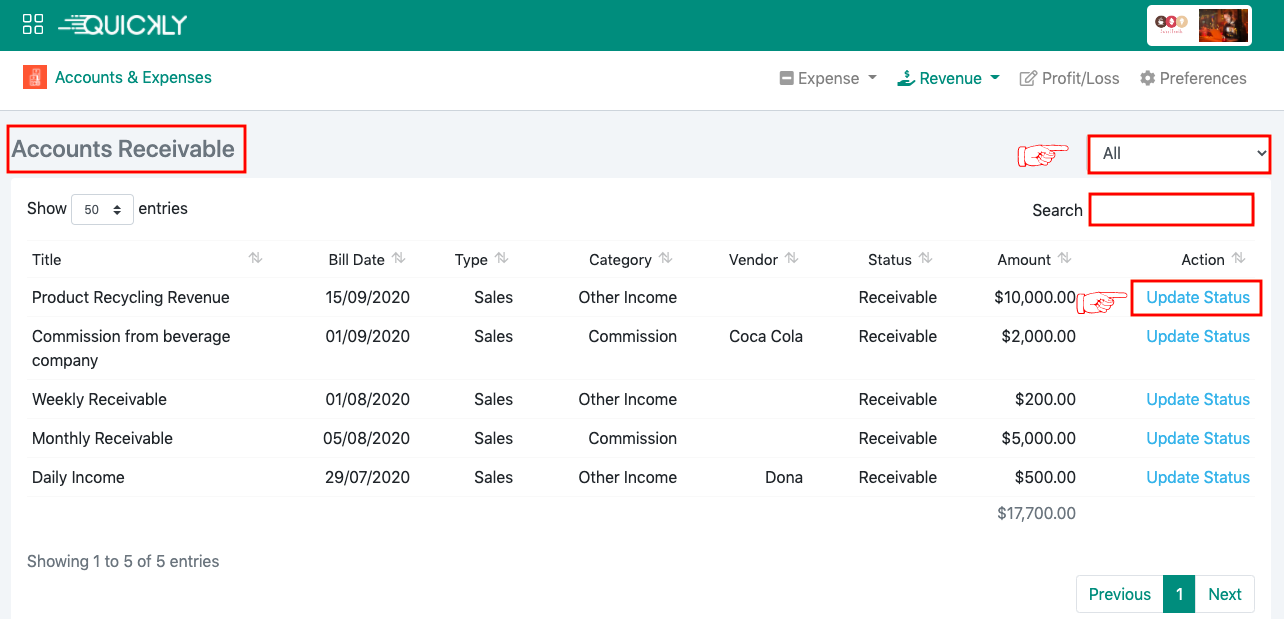1284x619 pixels.
Task: Click the sort icon beside Type
Action: coord(502,258)
